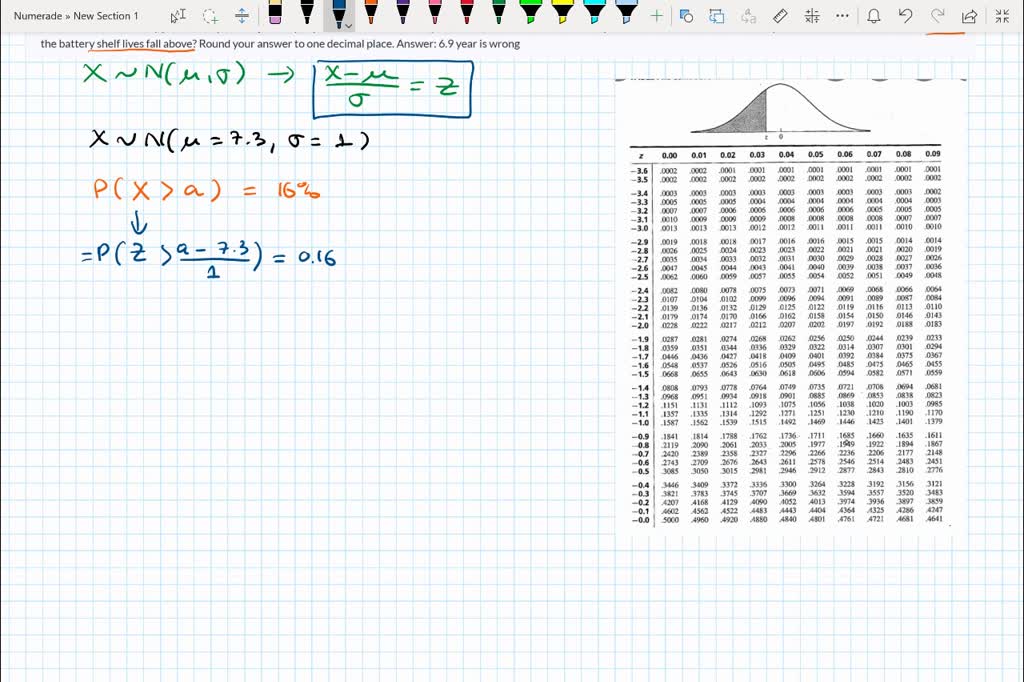Activate Ink to Shape conversion
The height and width of the screenshot is (682, 1024).
coord(717,16)
